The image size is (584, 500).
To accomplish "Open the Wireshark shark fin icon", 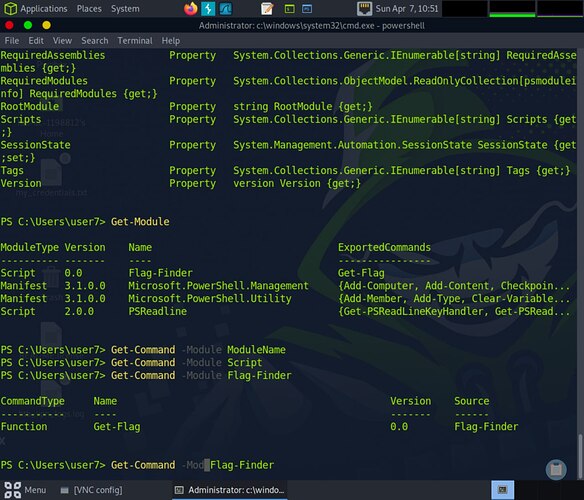I will [x=225, y=9].
